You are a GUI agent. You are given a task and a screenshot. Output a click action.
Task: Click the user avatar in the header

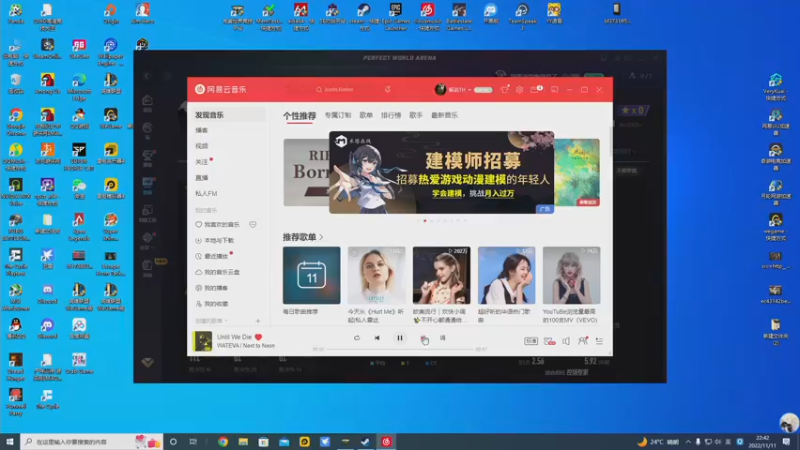[x=440, y=89]
